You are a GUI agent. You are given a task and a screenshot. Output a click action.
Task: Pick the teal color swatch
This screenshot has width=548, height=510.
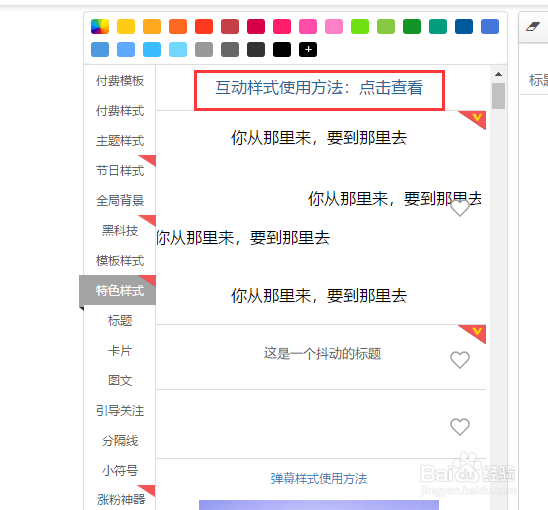click(438, 27)
